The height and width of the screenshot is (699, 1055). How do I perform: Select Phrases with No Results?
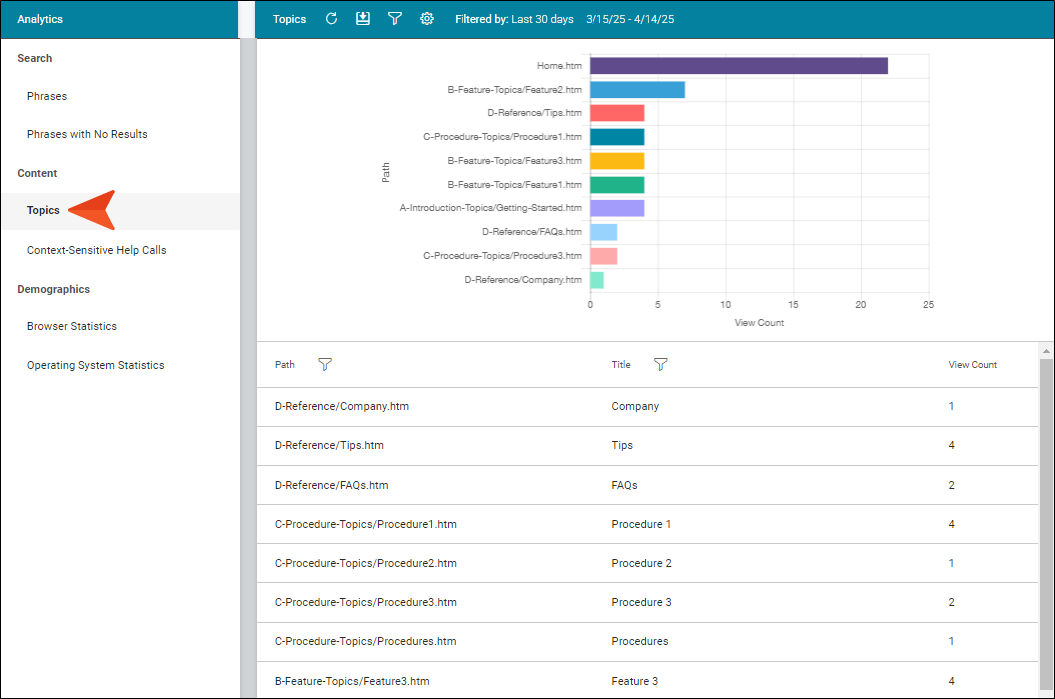[87, 134]
